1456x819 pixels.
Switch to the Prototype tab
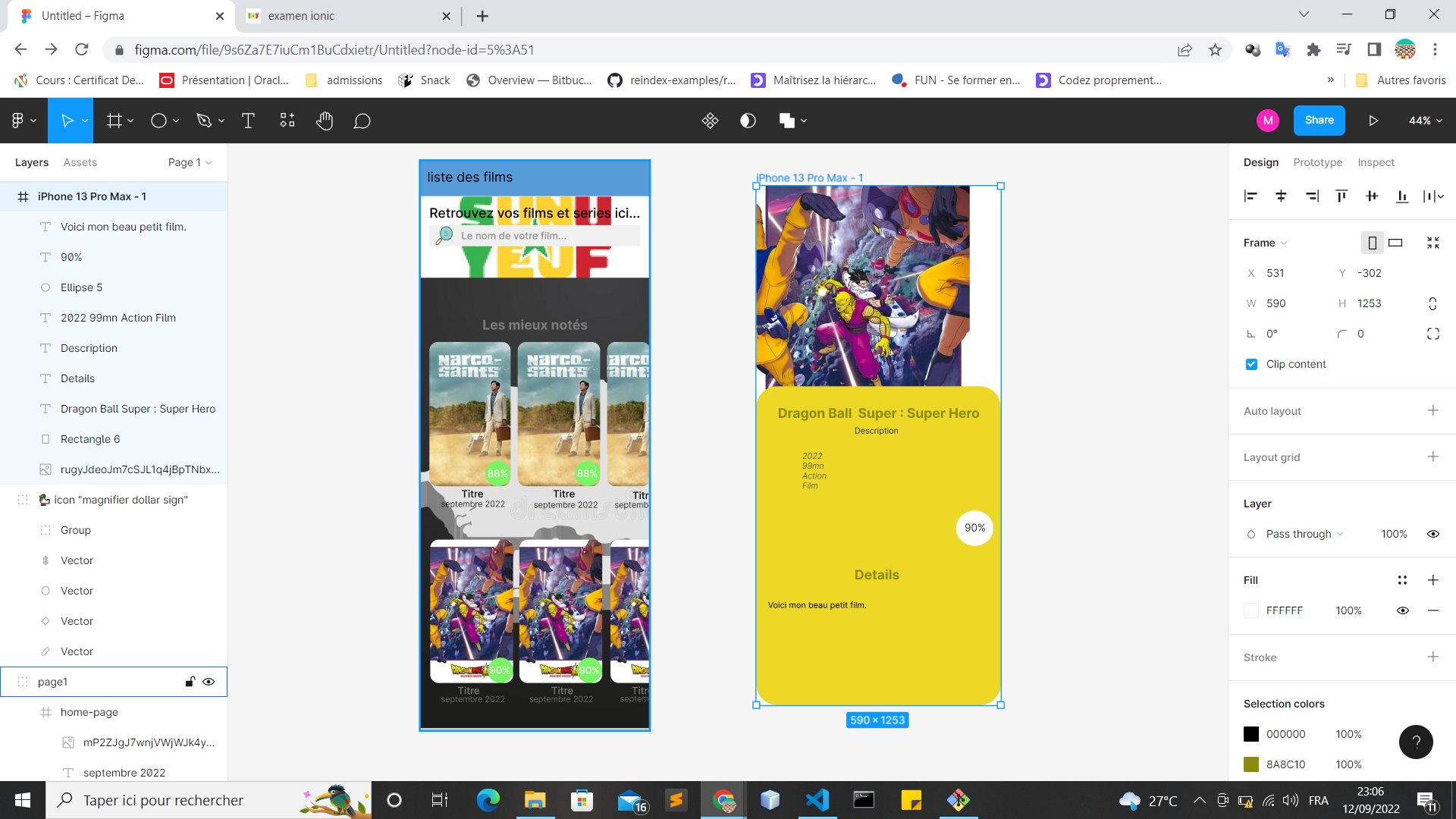(1317, 162)
